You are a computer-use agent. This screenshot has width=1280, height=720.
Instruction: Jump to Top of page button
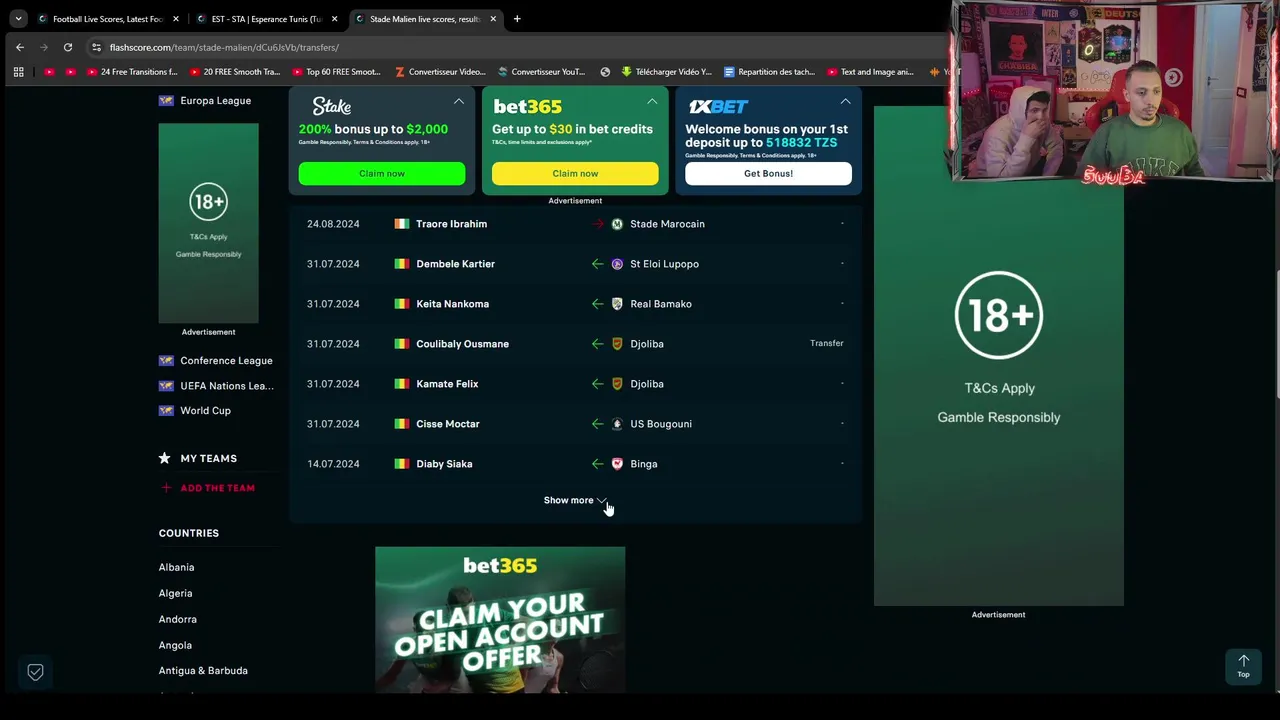[x=1243, y=666]
